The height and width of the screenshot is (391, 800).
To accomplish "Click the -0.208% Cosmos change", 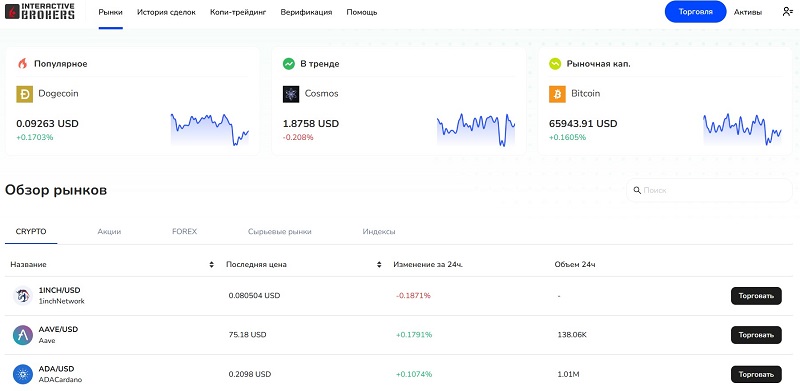I will [x=298, y=137].
